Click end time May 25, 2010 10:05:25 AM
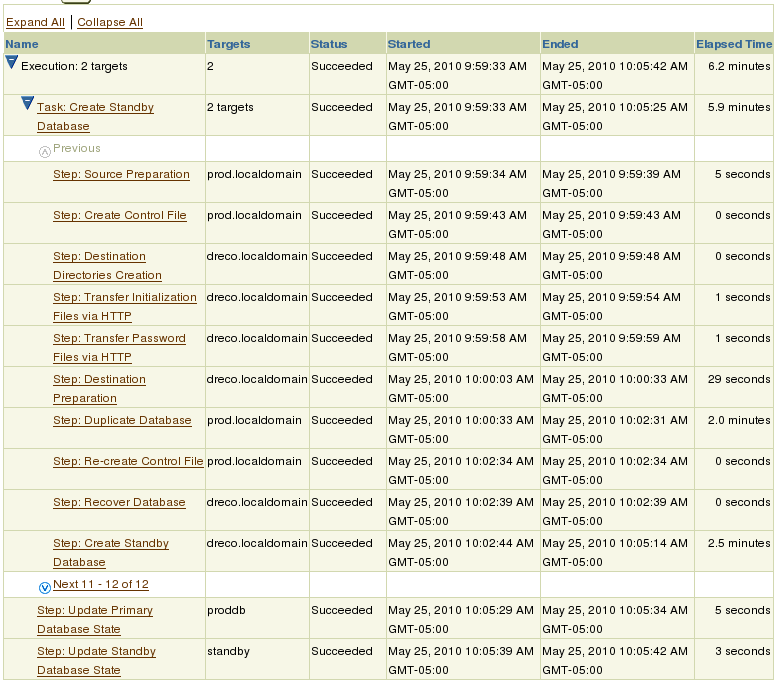The image size is (781, 692). coord(615,117)
